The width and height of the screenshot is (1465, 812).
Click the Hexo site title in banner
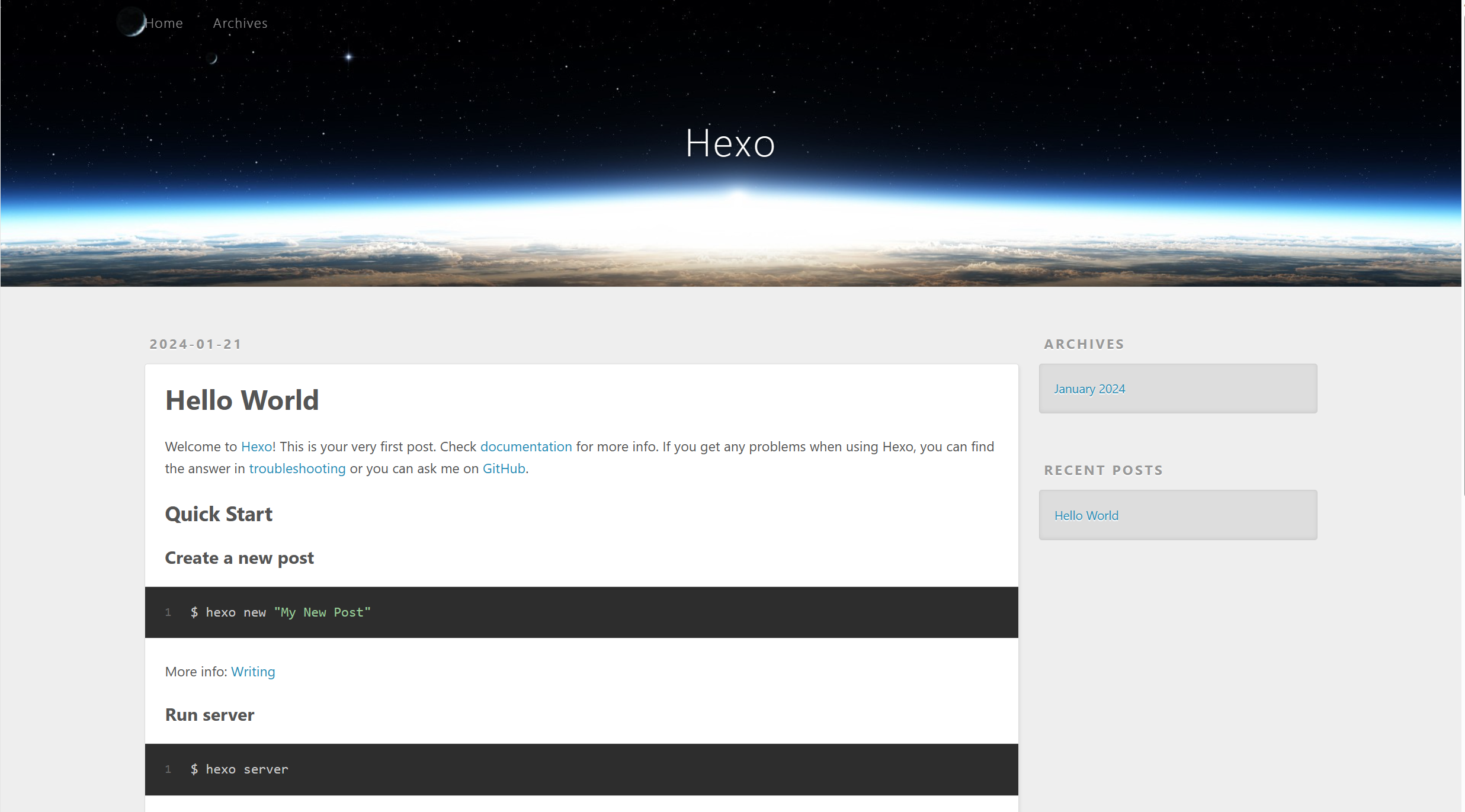pyautogui.click(x=730, y=143)
